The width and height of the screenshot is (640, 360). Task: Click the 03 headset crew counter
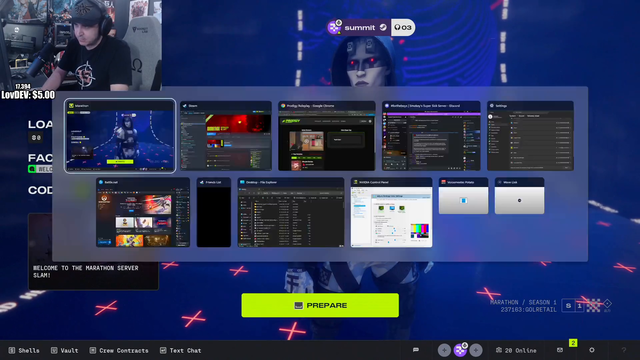(x=403, y=28)
